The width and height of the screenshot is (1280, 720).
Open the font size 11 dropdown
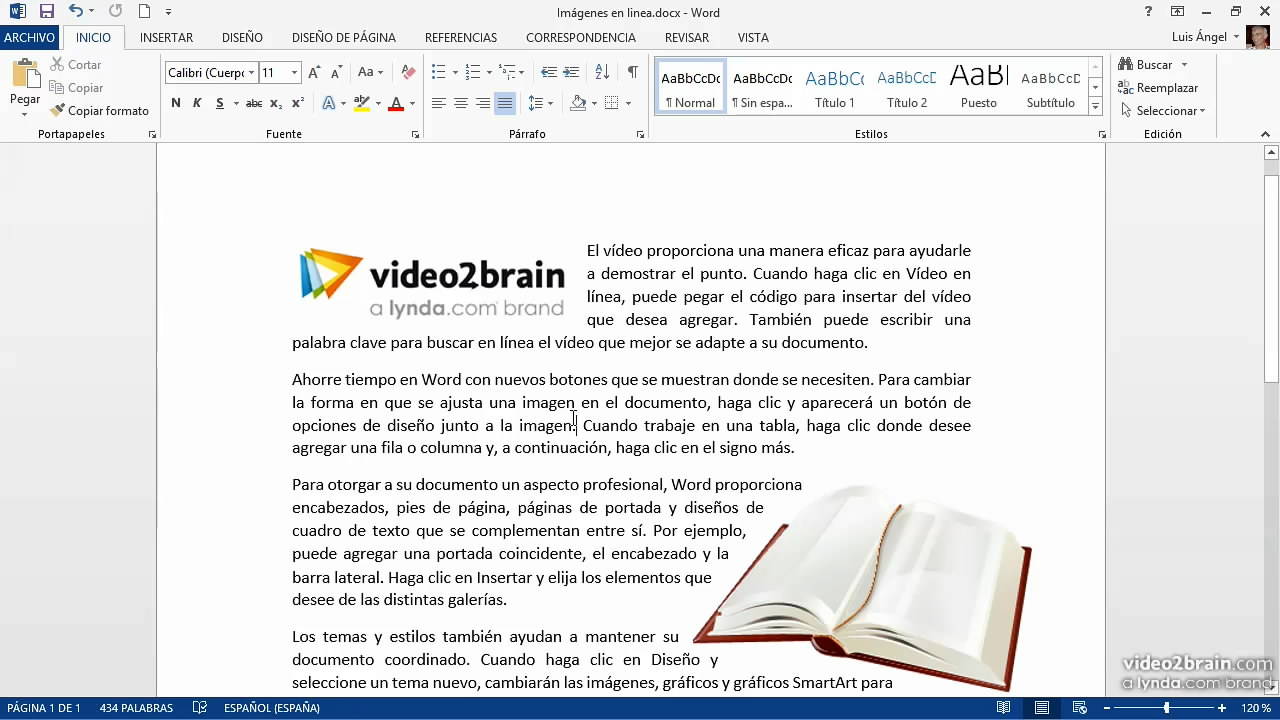point(294,73)
